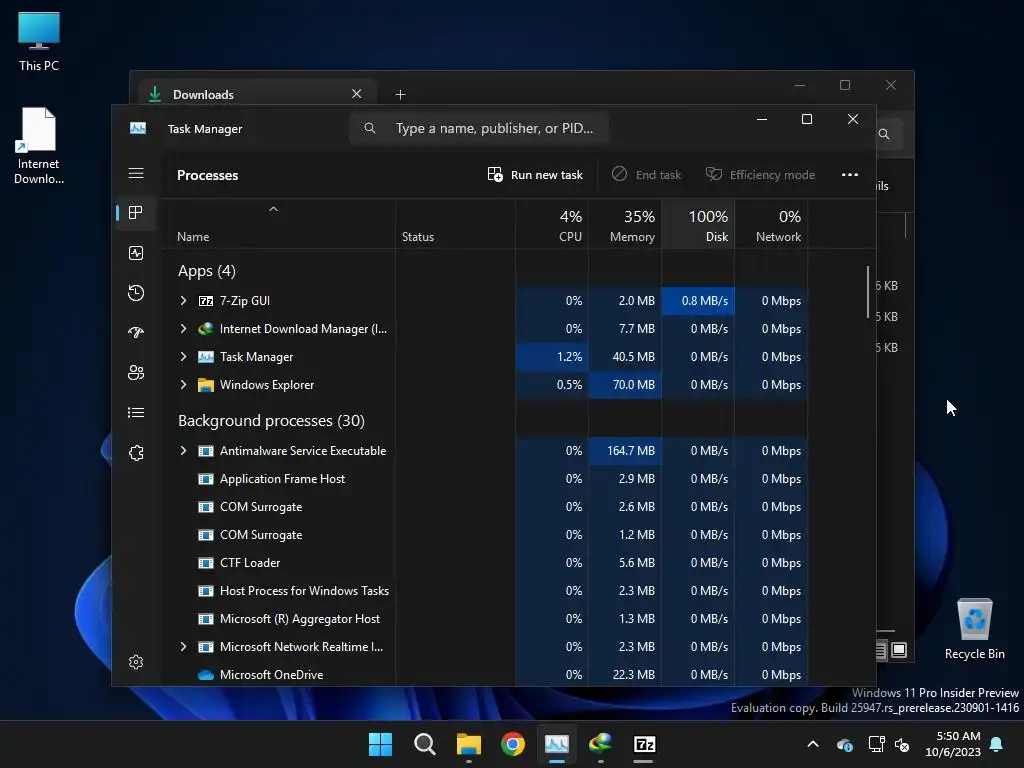Open App history icon in sidebar

[x=136, y=293]
